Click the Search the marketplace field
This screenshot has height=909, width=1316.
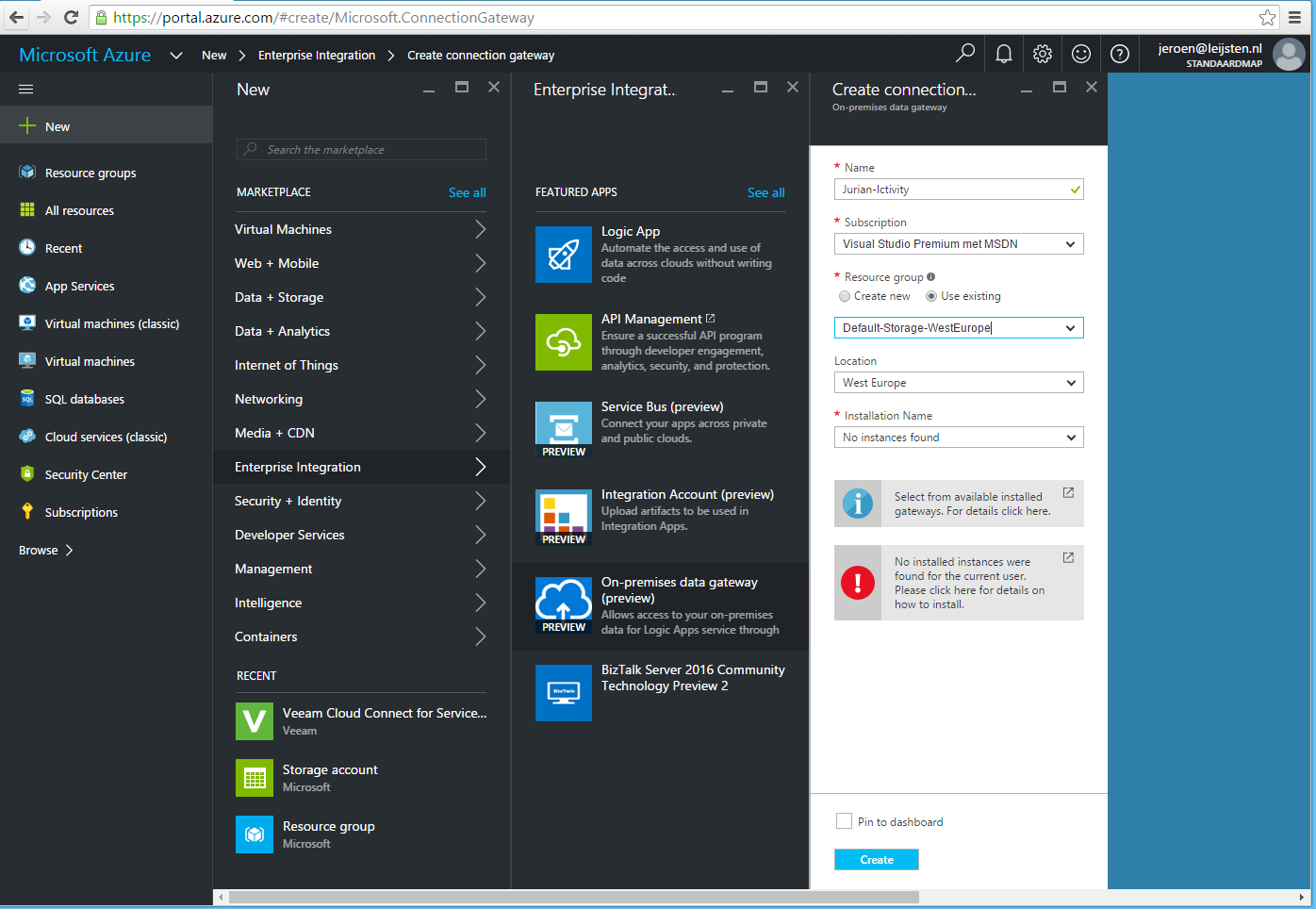(x=362, y=150)
